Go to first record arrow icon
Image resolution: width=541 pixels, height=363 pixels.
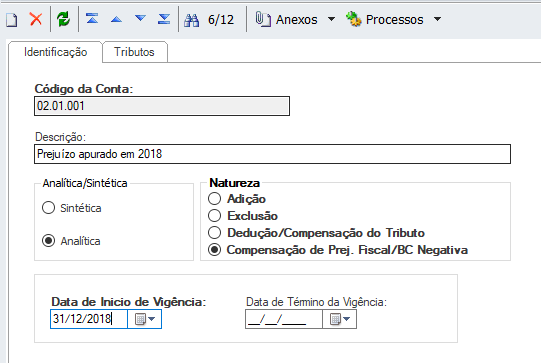tap(92, 19)
